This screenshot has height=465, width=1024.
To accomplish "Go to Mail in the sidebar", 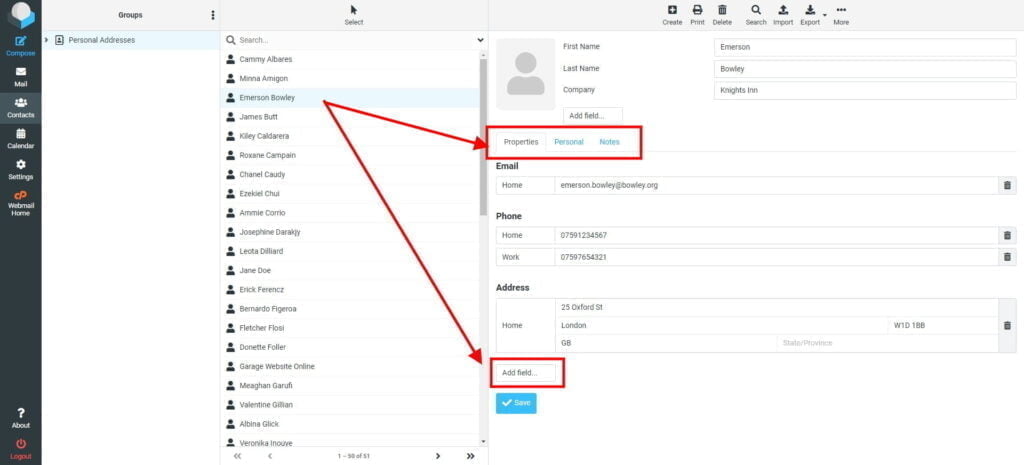I will [x=20, y=76].
